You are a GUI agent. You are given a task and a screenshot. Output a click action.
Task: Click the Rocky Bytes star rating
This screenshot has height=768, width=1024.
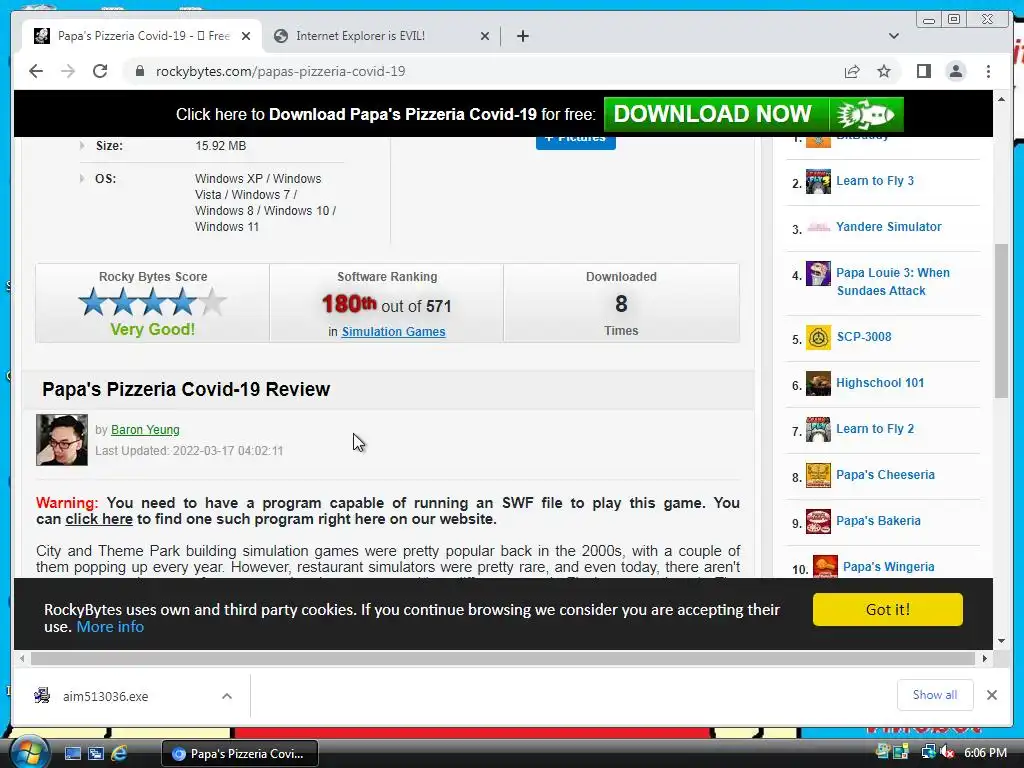click(152, 302)
